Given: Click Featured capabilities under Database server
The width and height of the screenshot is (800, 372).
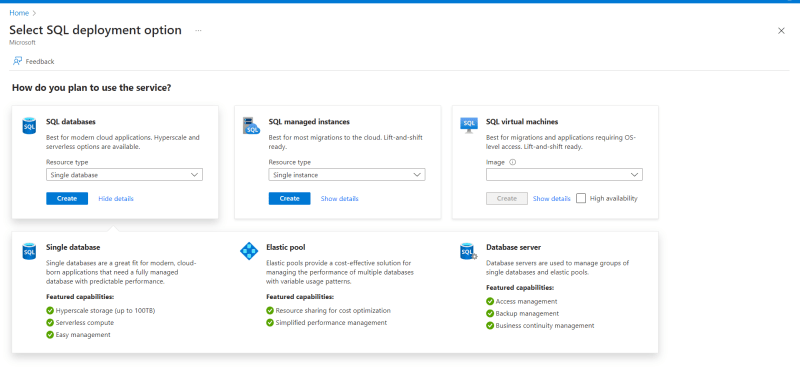Looking at the screenshot, I should coord(520,287).
